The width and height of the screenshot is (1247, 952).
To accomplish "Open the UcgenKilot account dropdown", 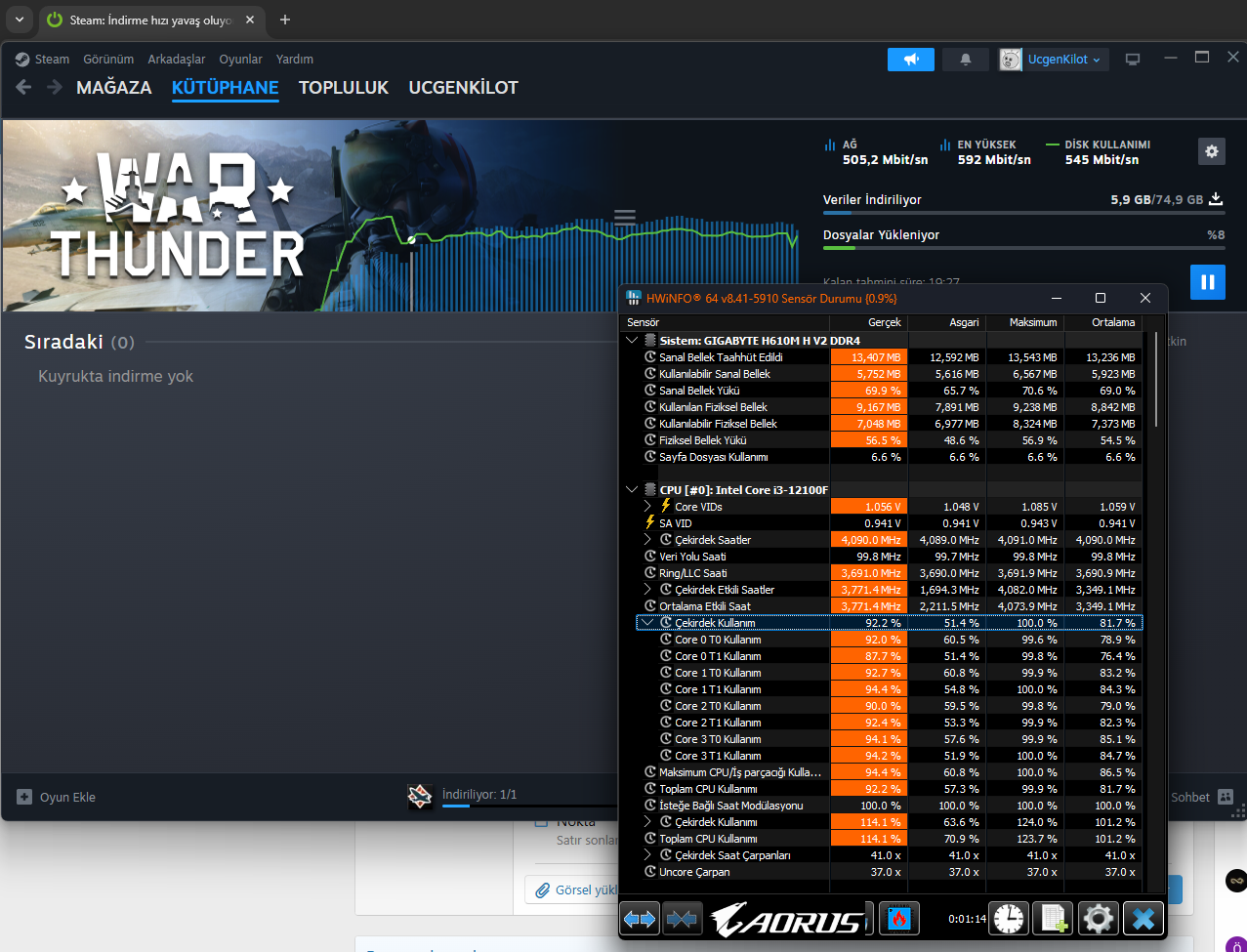I will (x=1063, y=60).
